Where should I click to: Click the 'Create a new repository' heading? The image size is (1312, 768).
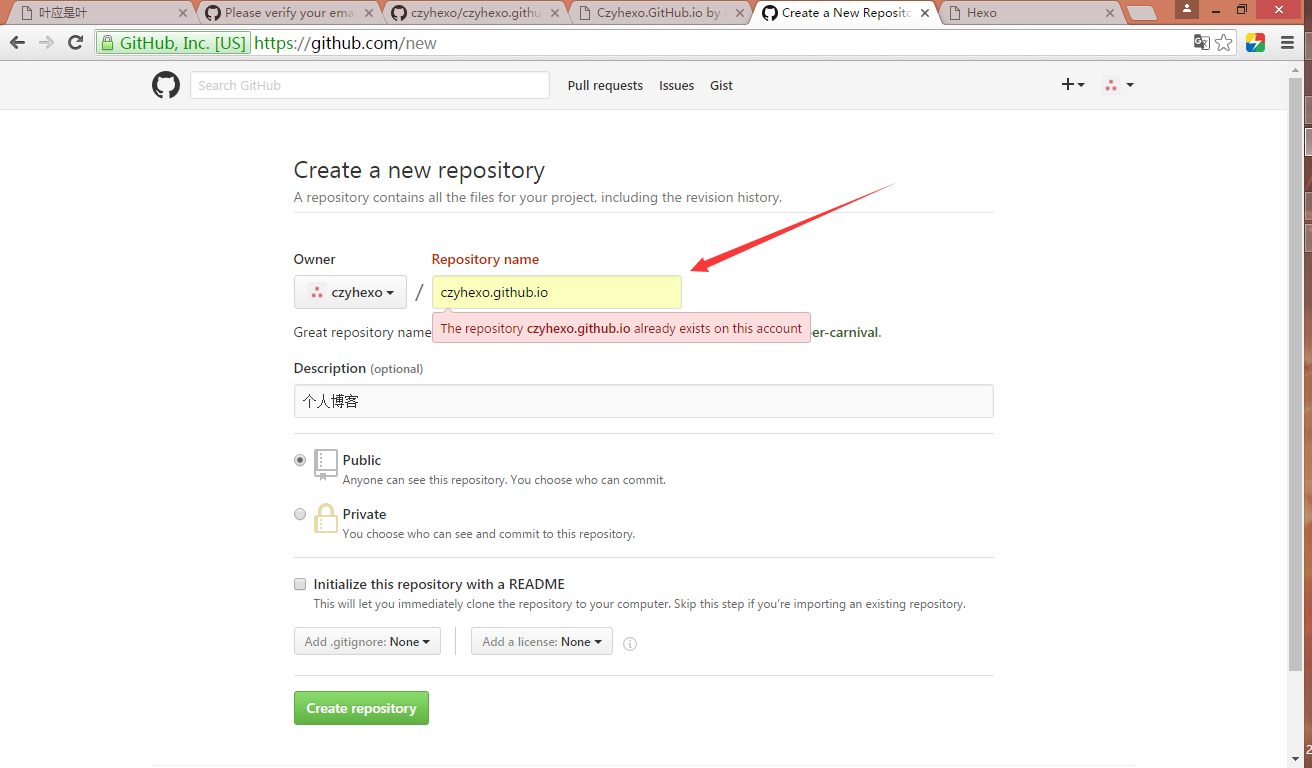point(419,170)
